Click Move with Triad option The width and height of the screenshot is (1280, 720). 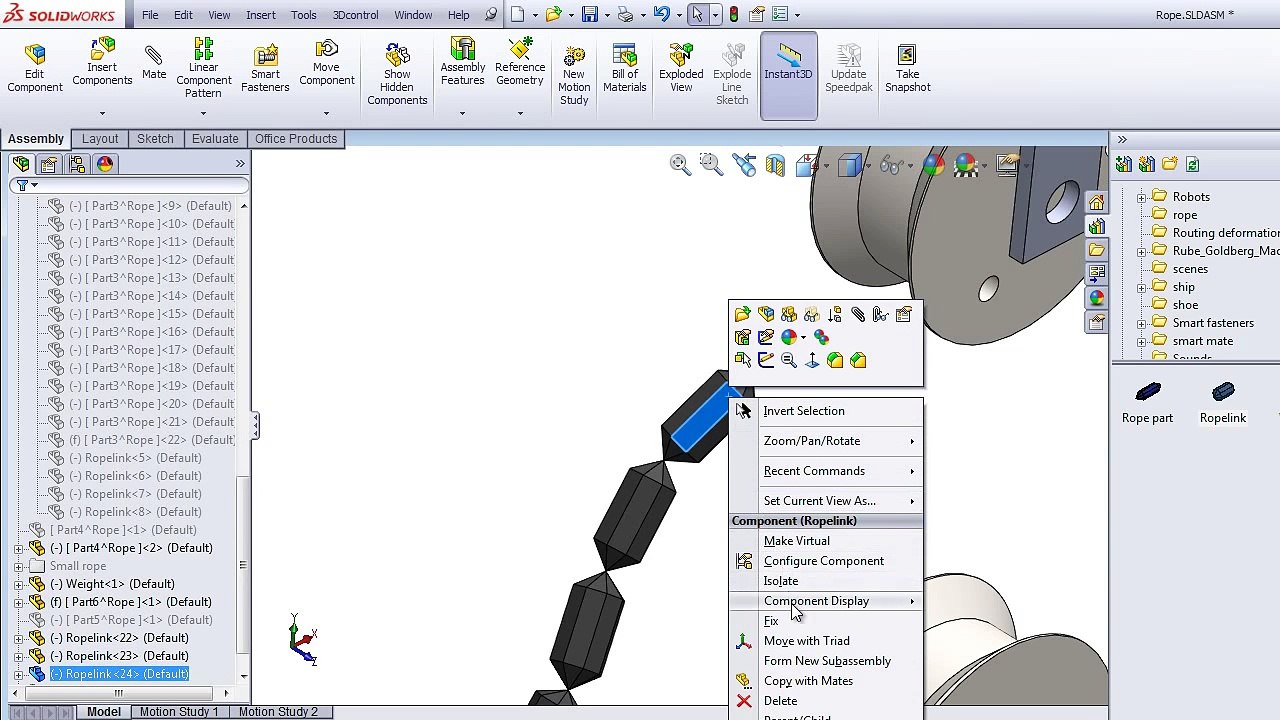click(x=807, y=641)
